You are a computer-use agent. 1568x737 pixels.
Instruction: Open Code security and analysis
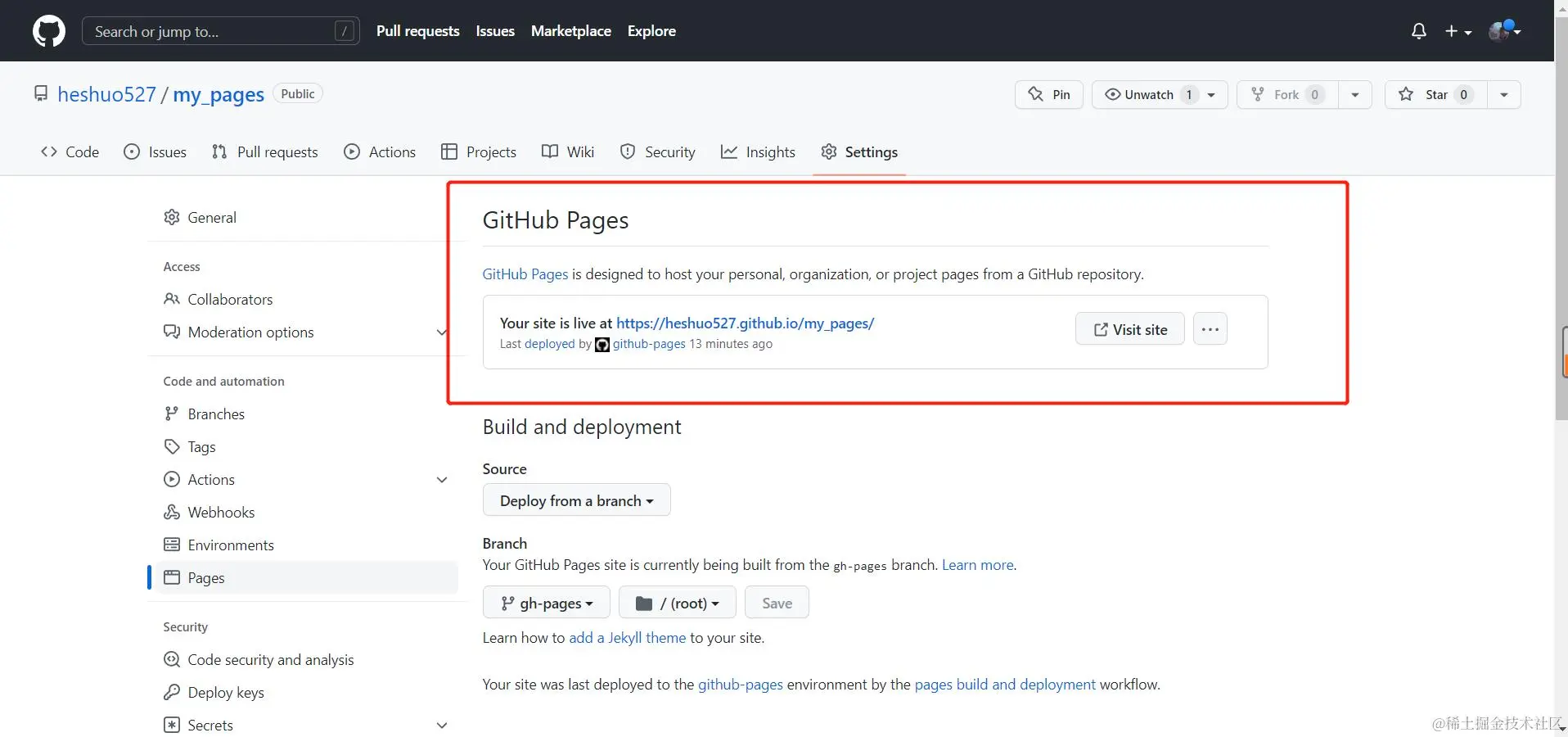coord(303,660)
